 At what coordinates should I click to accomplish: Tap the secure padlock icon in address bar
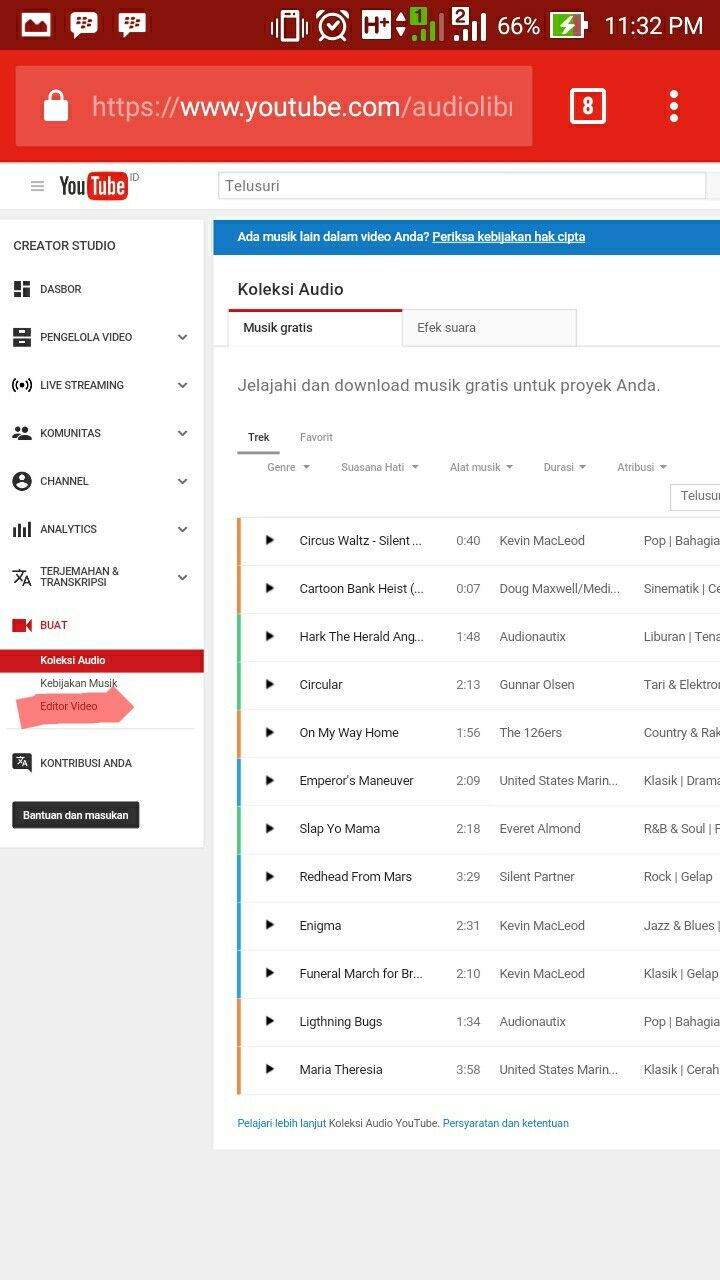tap(56, 106)
